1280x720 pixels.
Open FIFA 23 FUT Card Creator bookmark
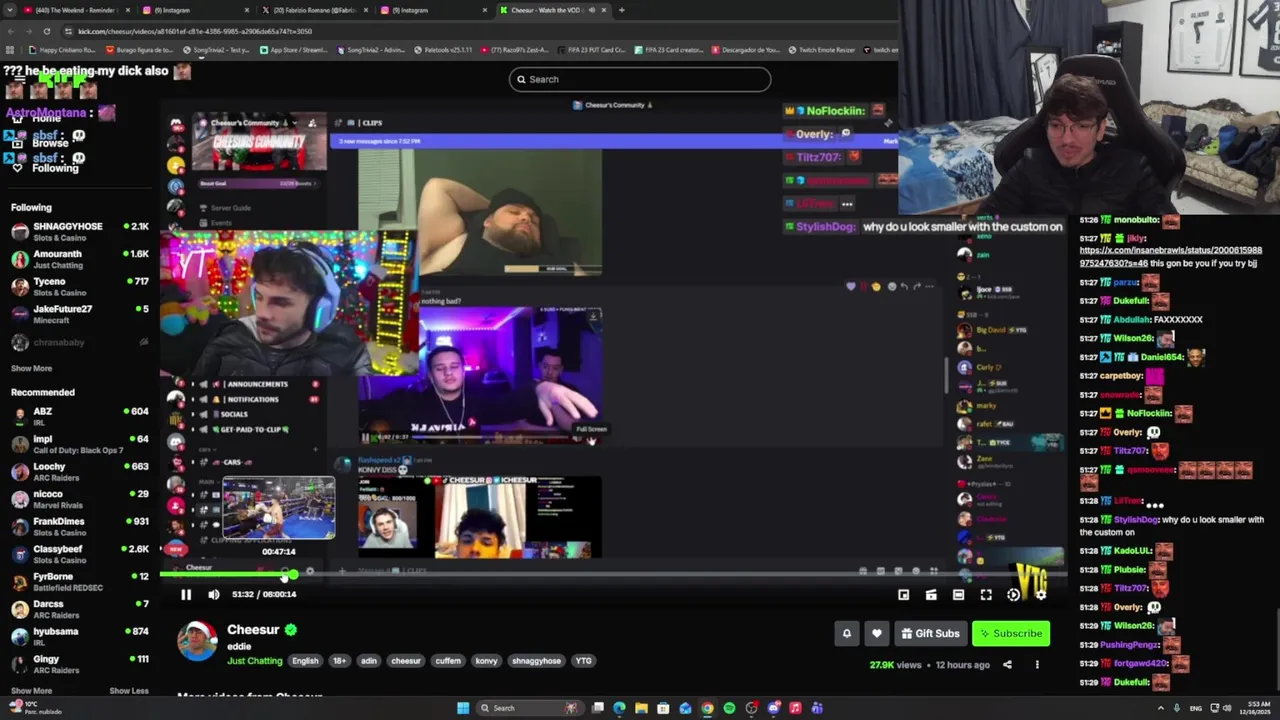point(590,50)
